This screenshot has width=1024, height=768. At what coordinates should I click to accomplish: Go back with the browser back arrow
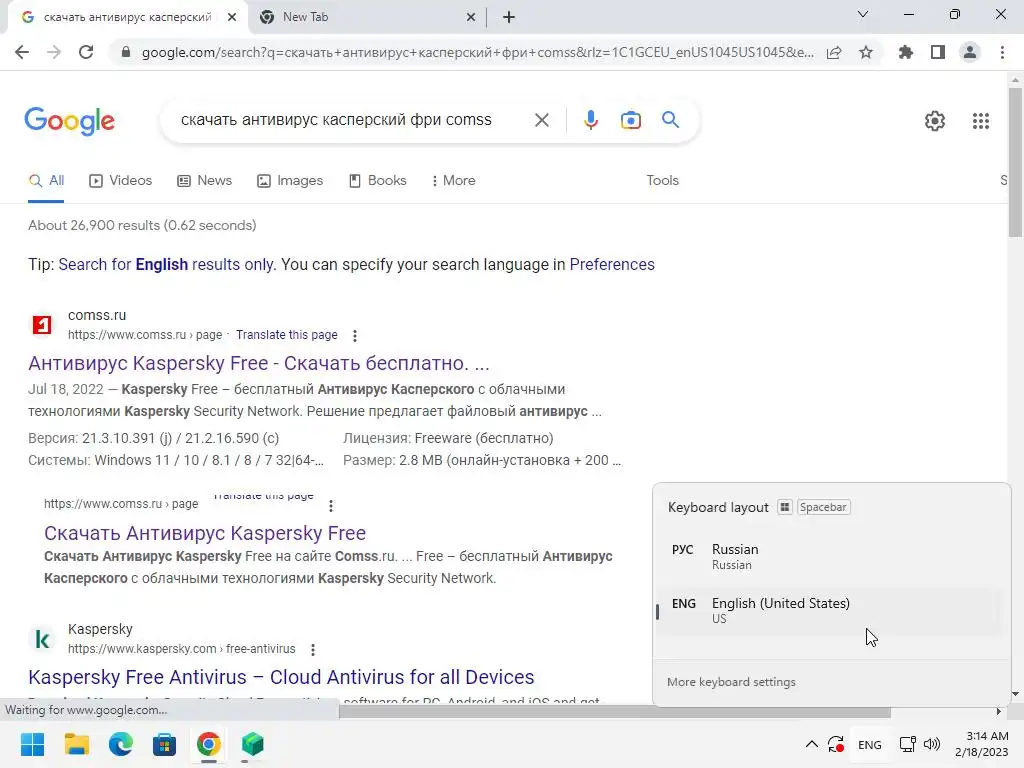coord(22,52)
